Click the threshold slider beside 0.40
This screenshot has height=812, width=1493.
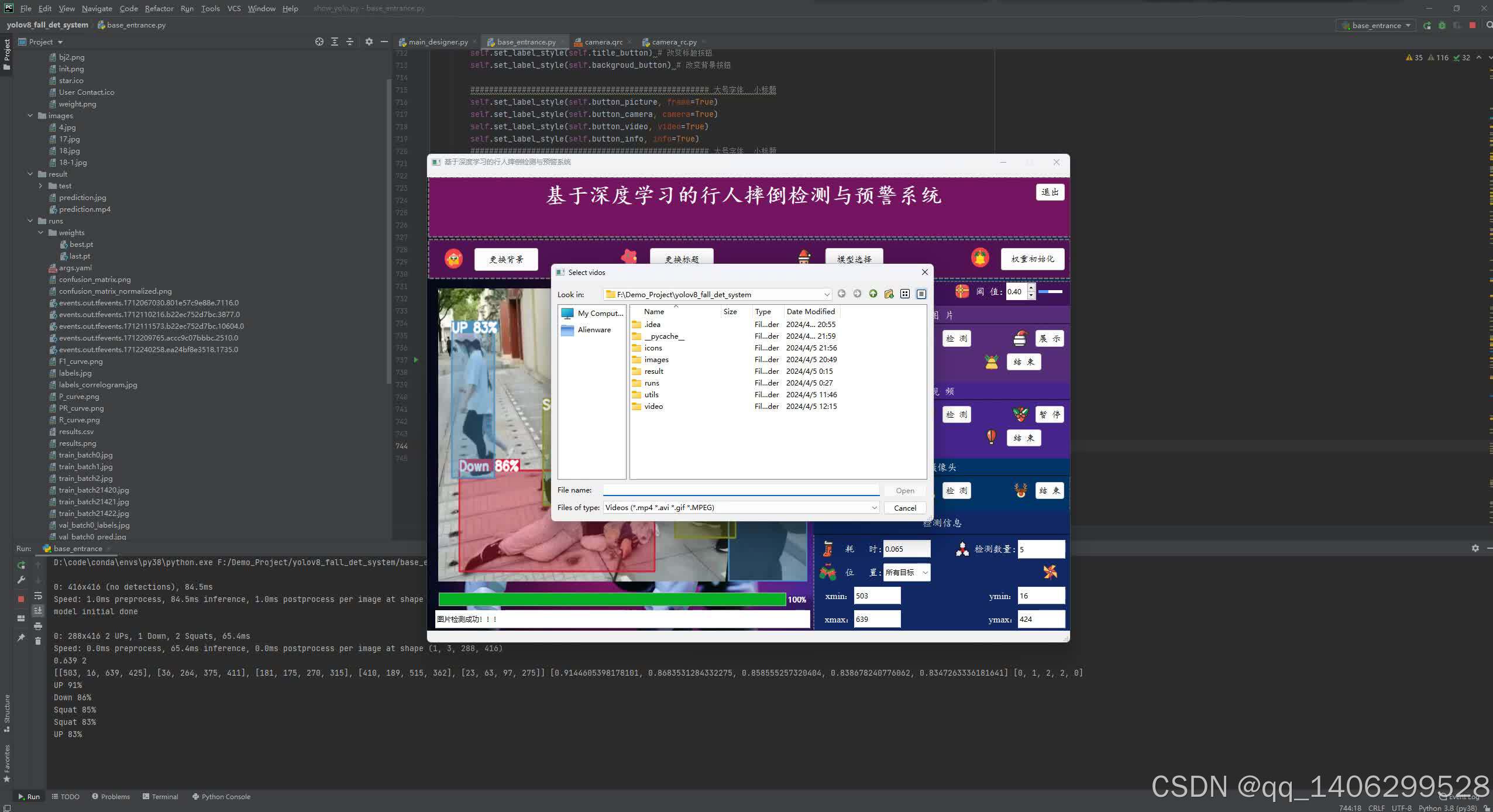1050,291
